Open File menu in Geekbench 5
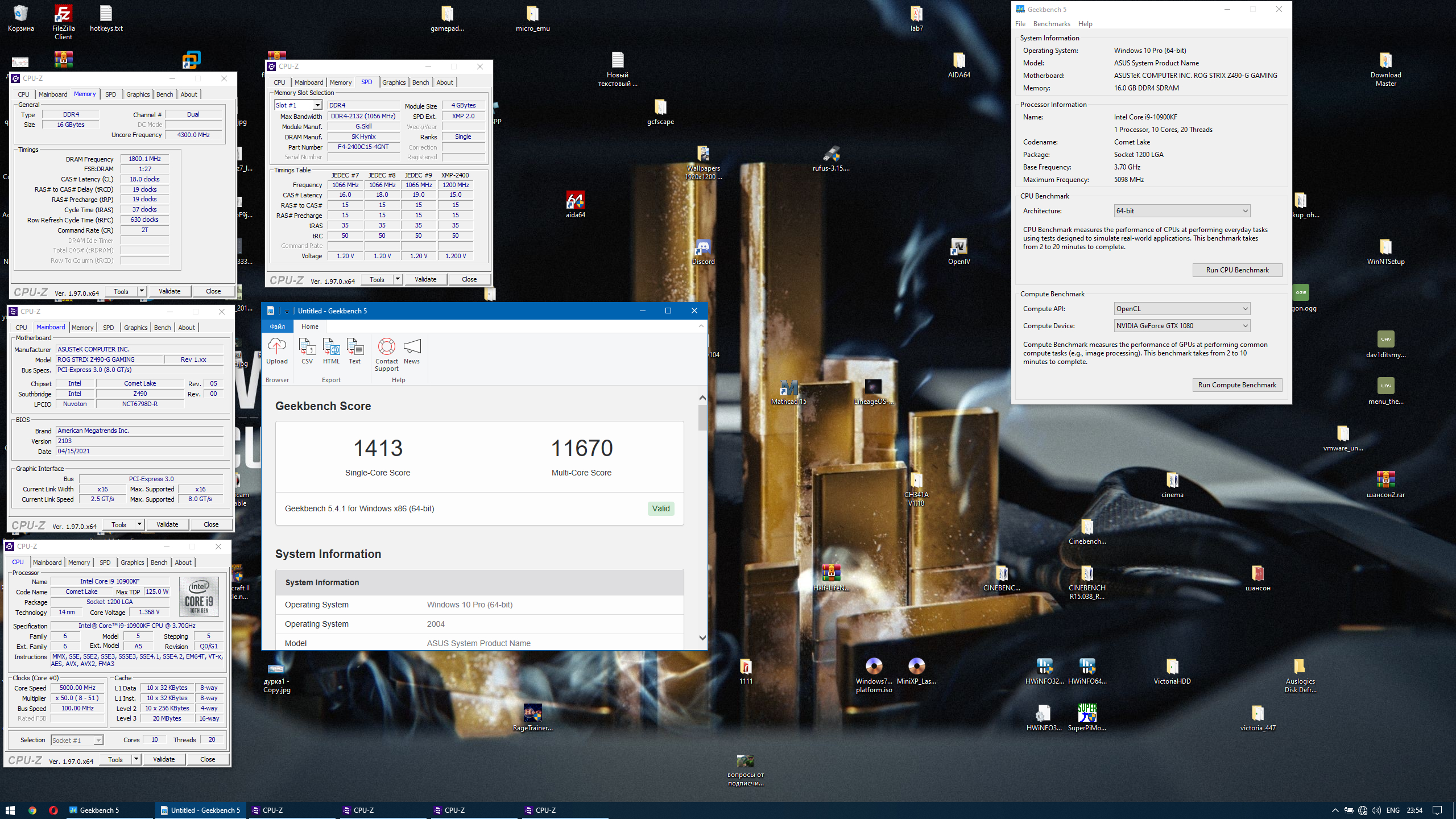The image size is (1456, 819). [x=1020, y=24]
